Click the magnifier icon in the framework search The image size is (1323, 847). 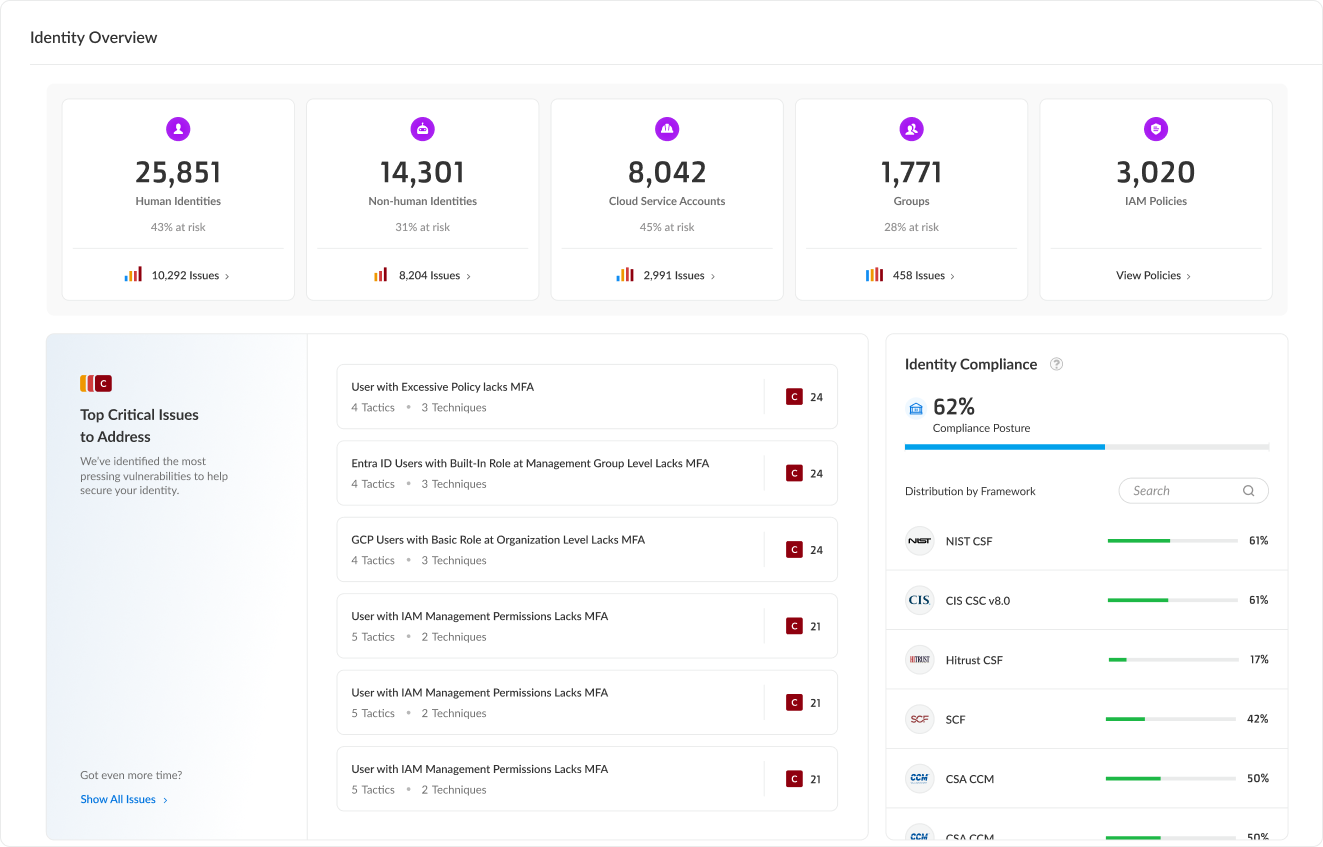(x=1248, y=491)
